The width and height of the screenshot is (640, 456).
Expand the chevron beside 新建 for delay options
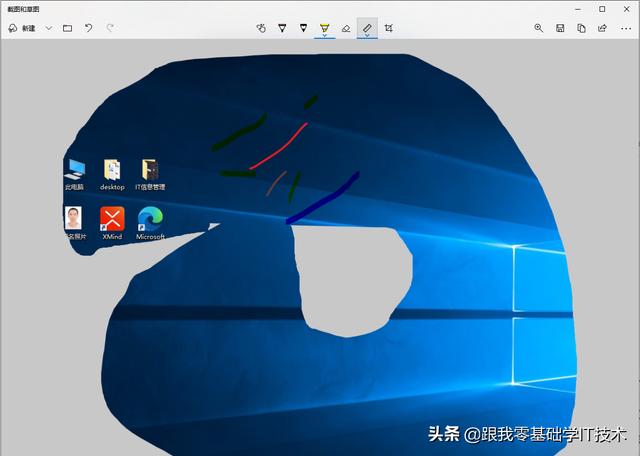pyautogui.click(x=49, y=28)
